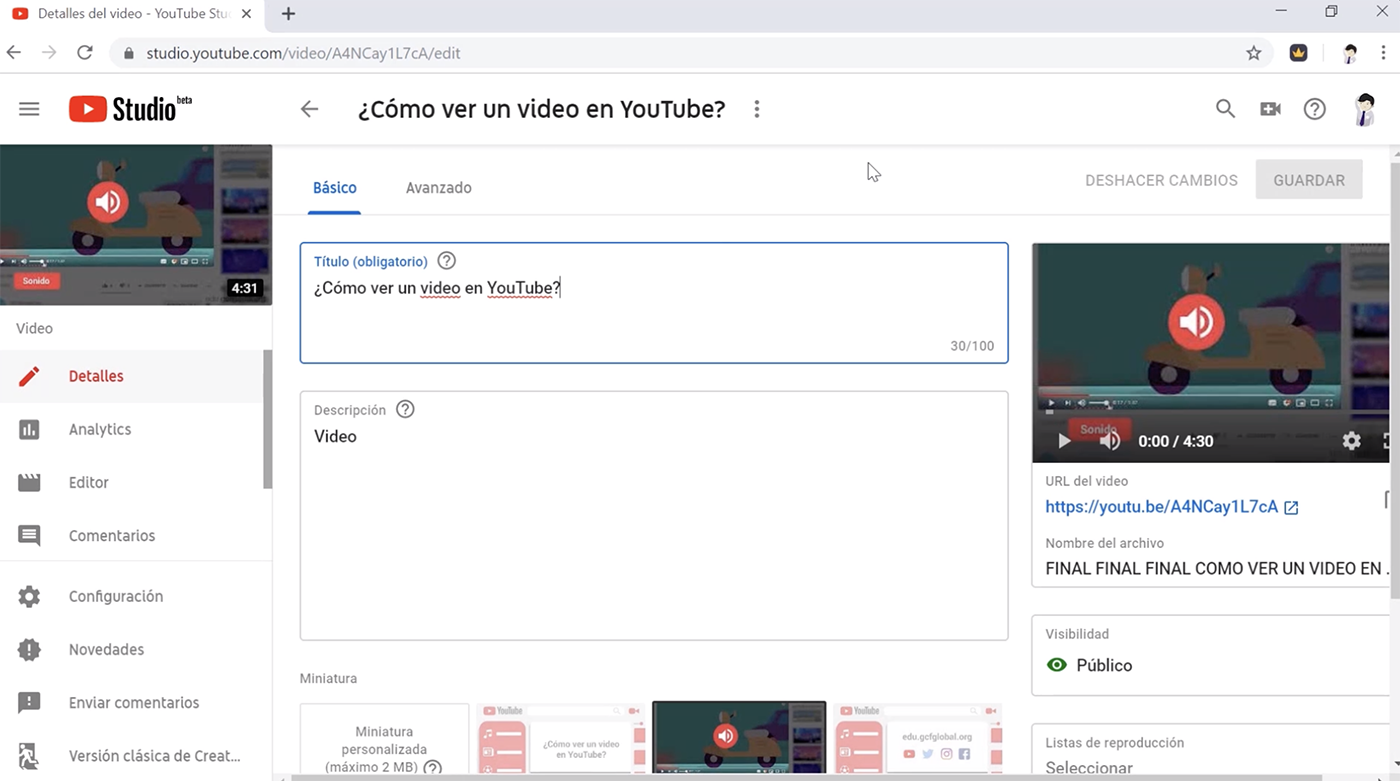
Task: Switch to the Avanzado tab
Action: pos(438,188)
